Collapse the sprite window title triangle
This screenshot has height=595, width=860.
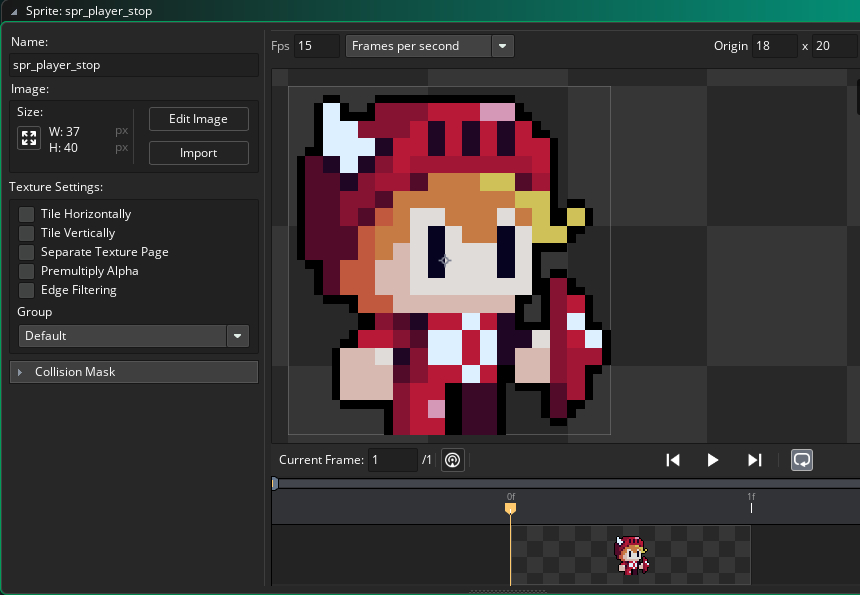(x=14, y=12)
